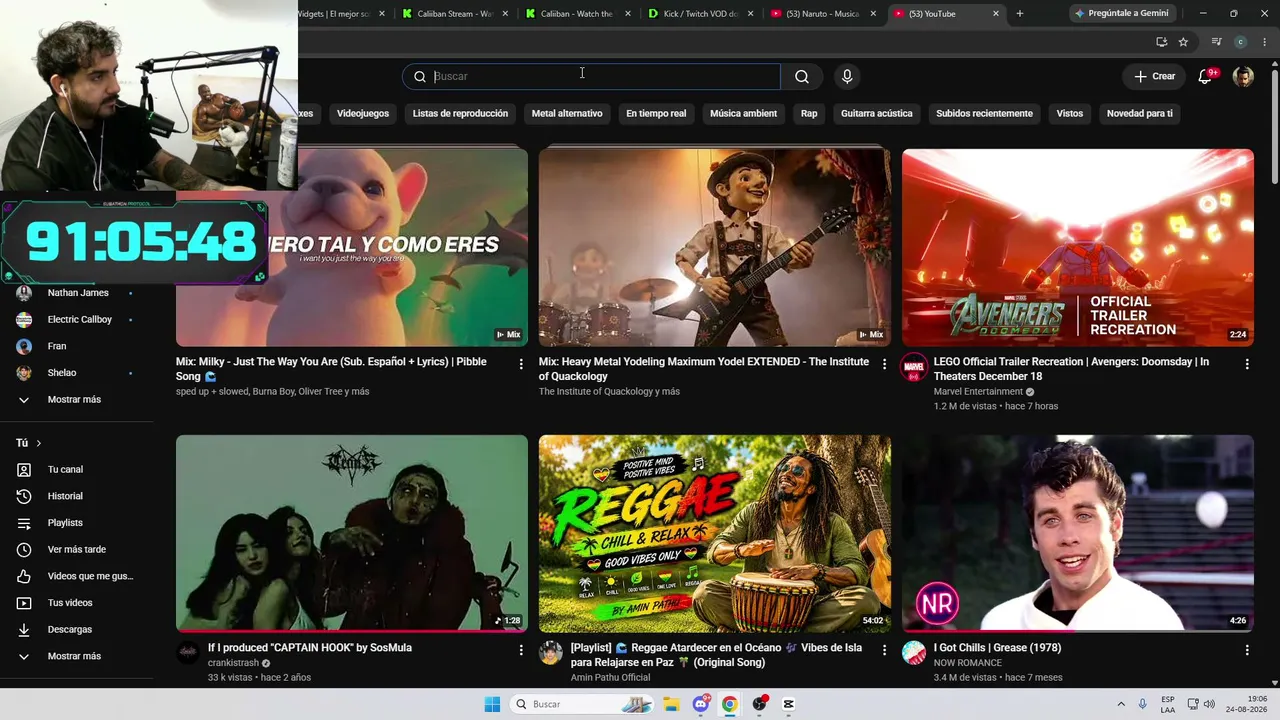The image size is (1280, 720).
Task: Select the Rap filter chip
Action: (x=809, y=113)
